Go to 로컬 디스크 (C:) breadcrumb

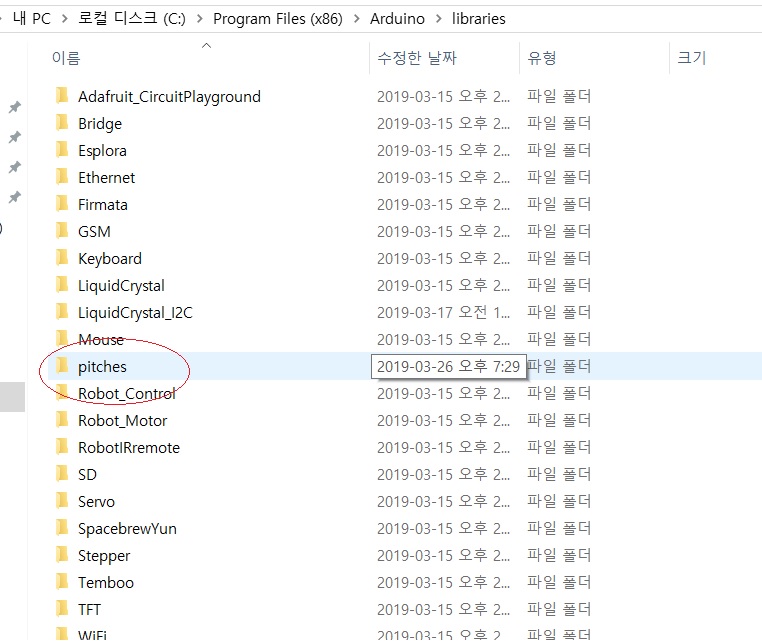(132, 18)
